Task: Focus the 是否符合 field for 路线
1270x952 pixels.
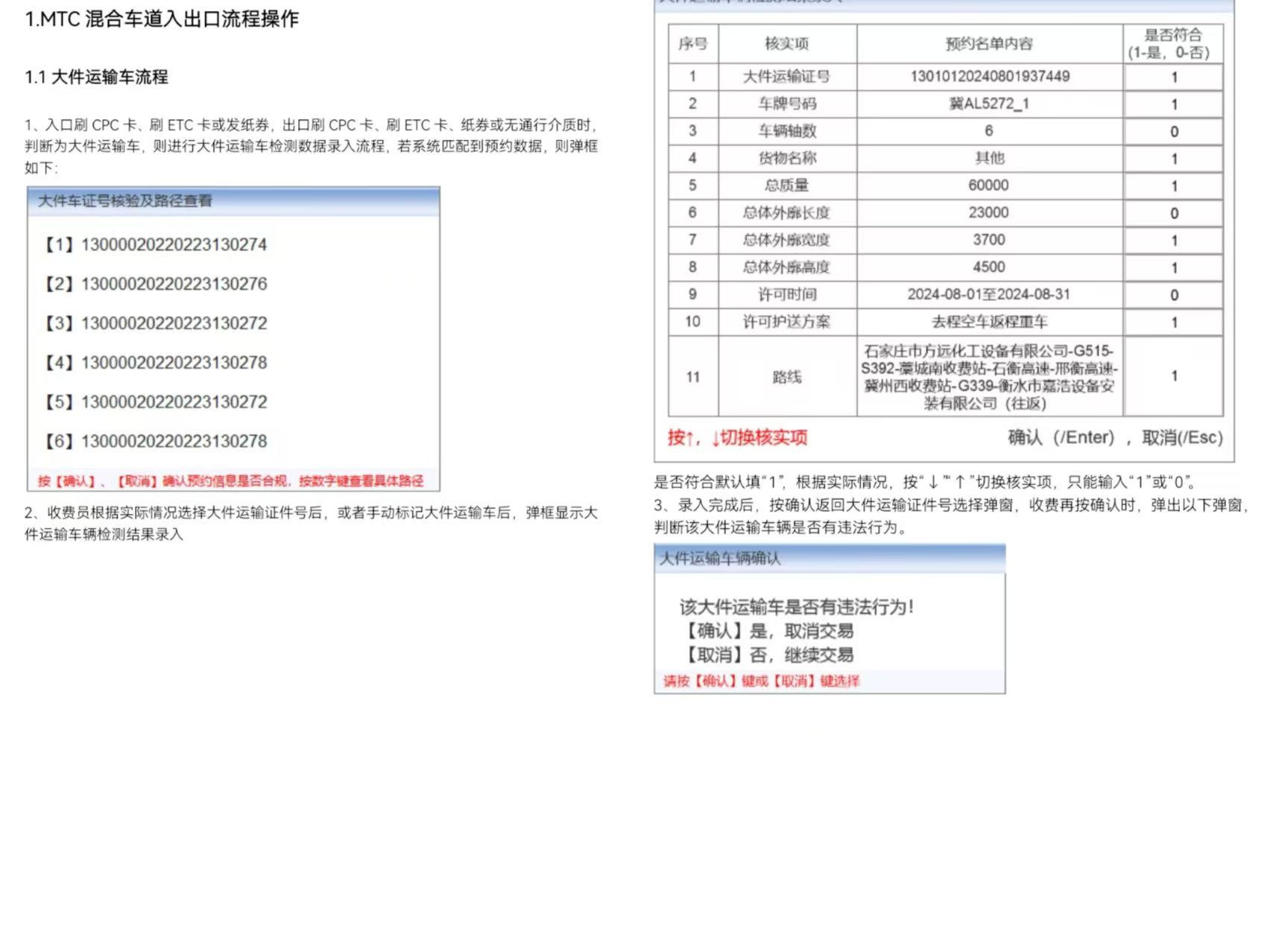Action: point(1174,376)
